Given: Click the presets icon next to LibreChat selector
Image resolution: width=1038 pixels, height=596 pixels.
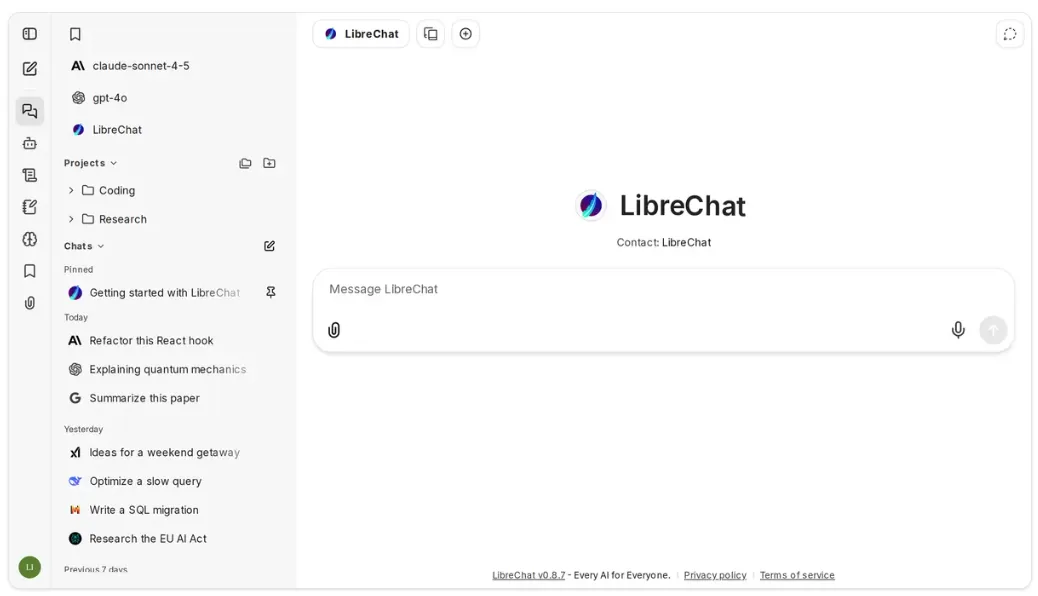Looking at the screenshot, I should pyautogui.click(x=430, y=34).
